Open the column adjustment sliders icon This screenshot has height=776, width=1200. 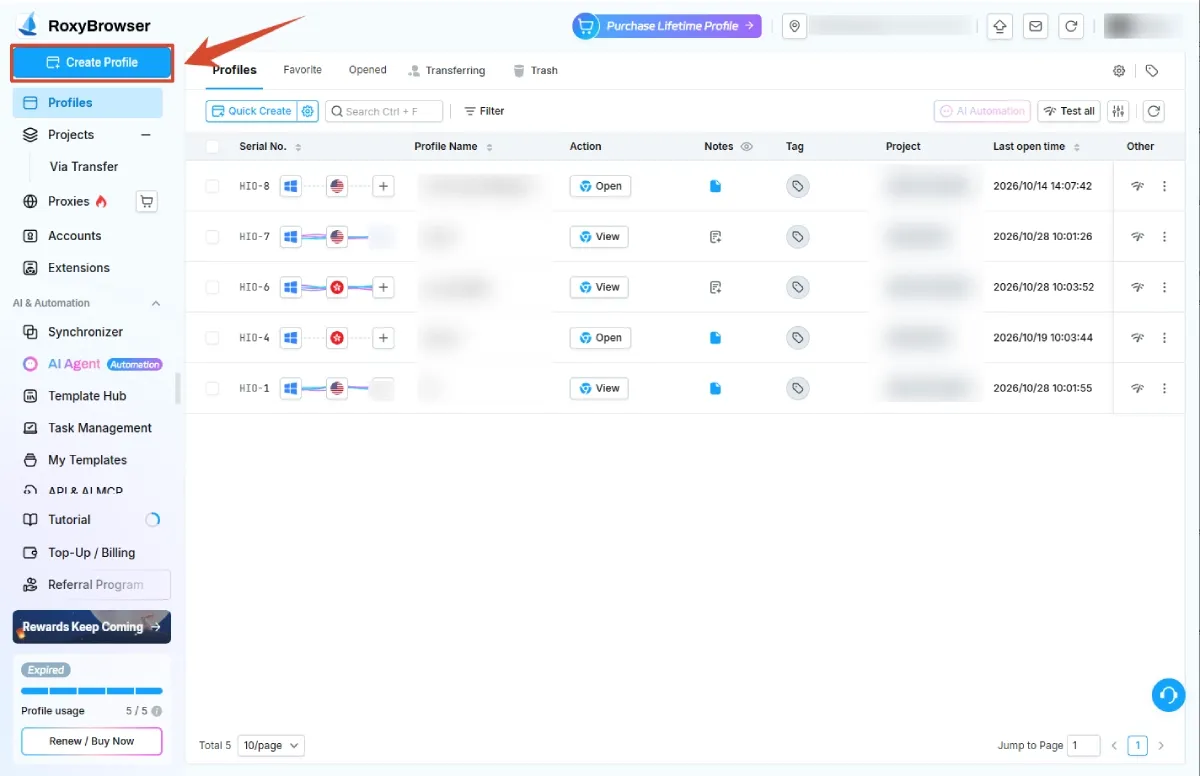tap(1119, 111)
